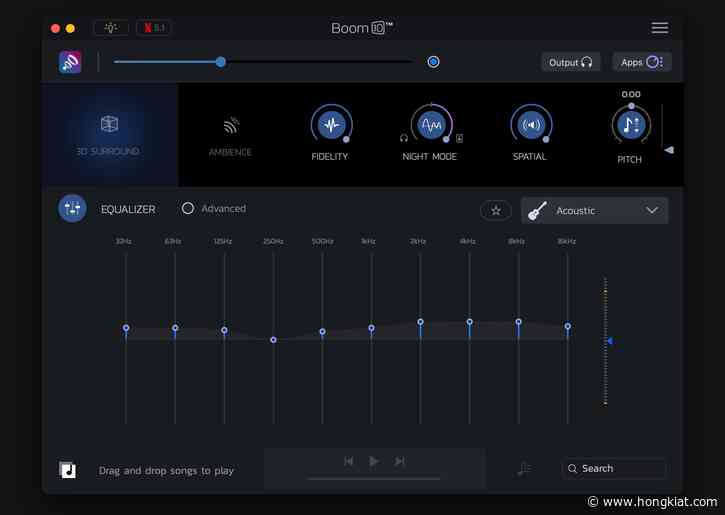
Task: Click the Spatial intensity knob dot
Action: click(x=546, y=139)
